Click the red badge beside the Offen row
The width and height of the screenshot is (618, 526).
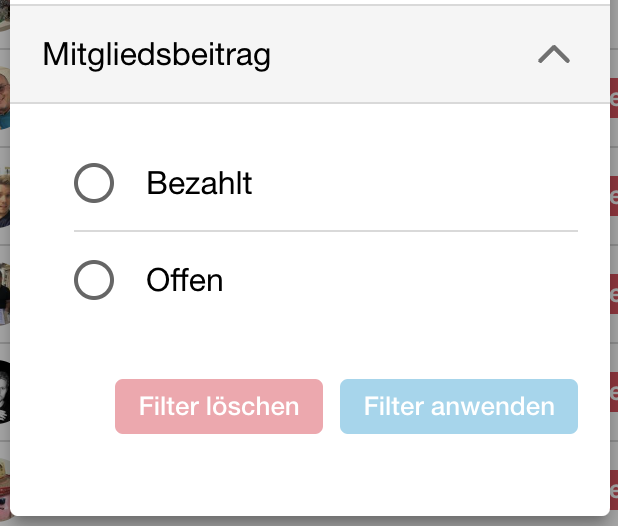(614, 294)
